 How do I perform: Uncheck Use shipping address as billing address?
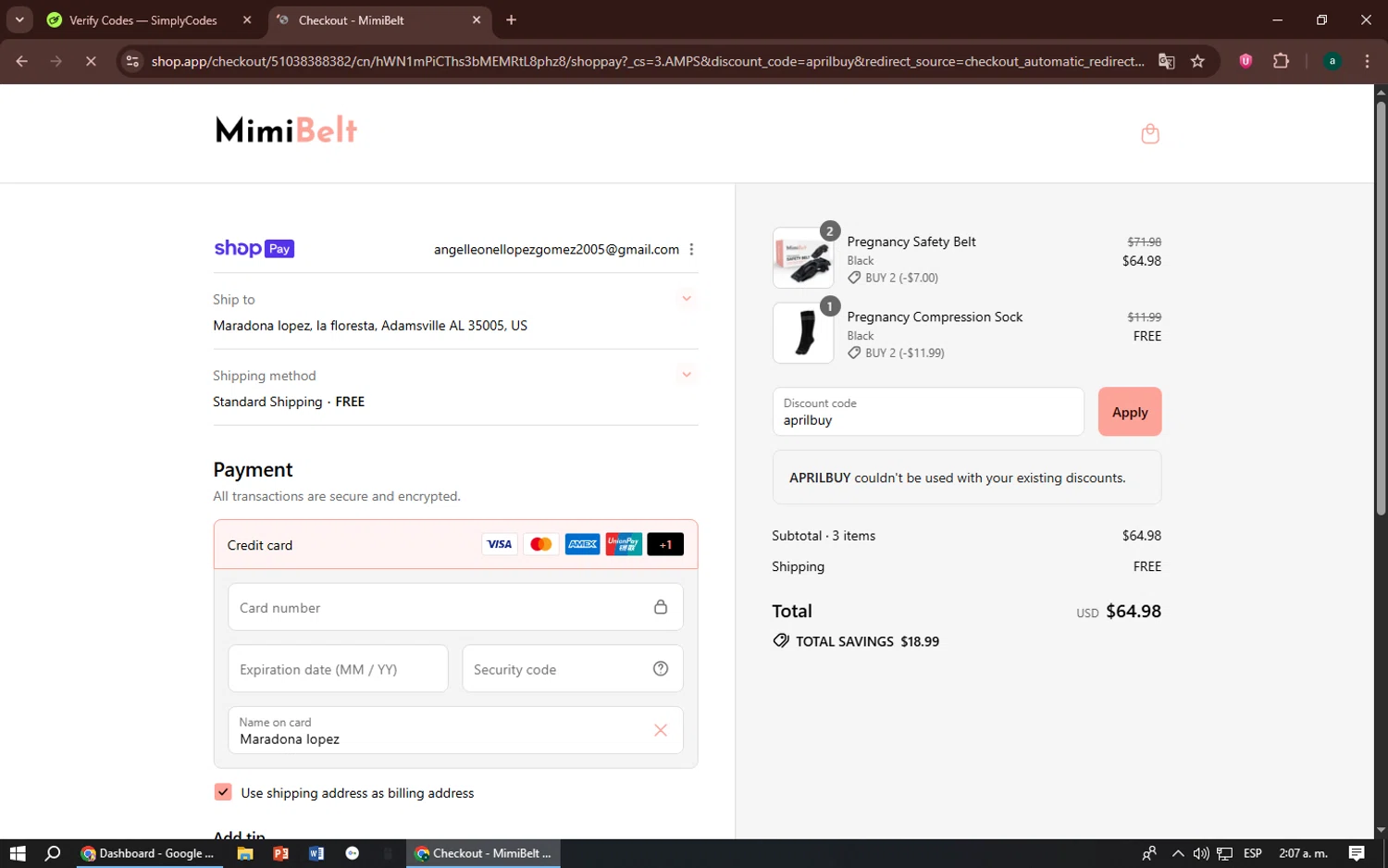223,792
